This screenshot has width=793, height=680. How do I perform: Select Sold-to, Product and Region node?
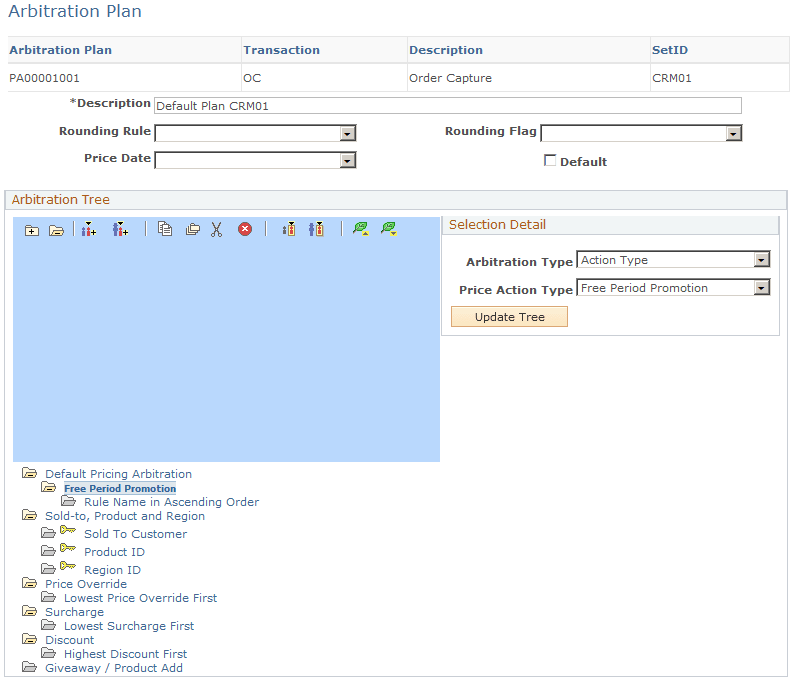125,516
